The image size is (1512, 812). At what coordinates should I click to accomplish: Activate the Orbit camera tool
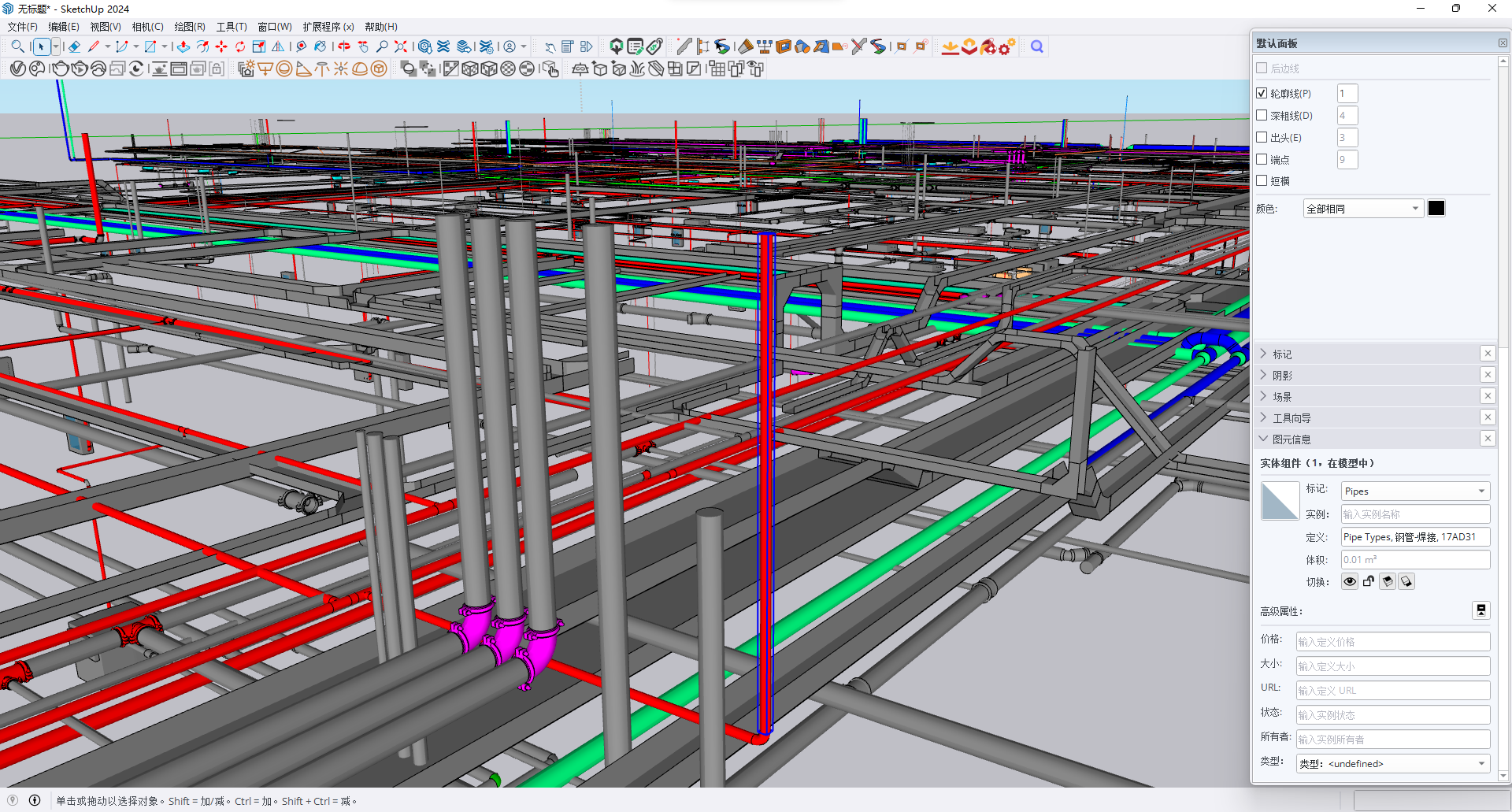(x=344, y=46)
